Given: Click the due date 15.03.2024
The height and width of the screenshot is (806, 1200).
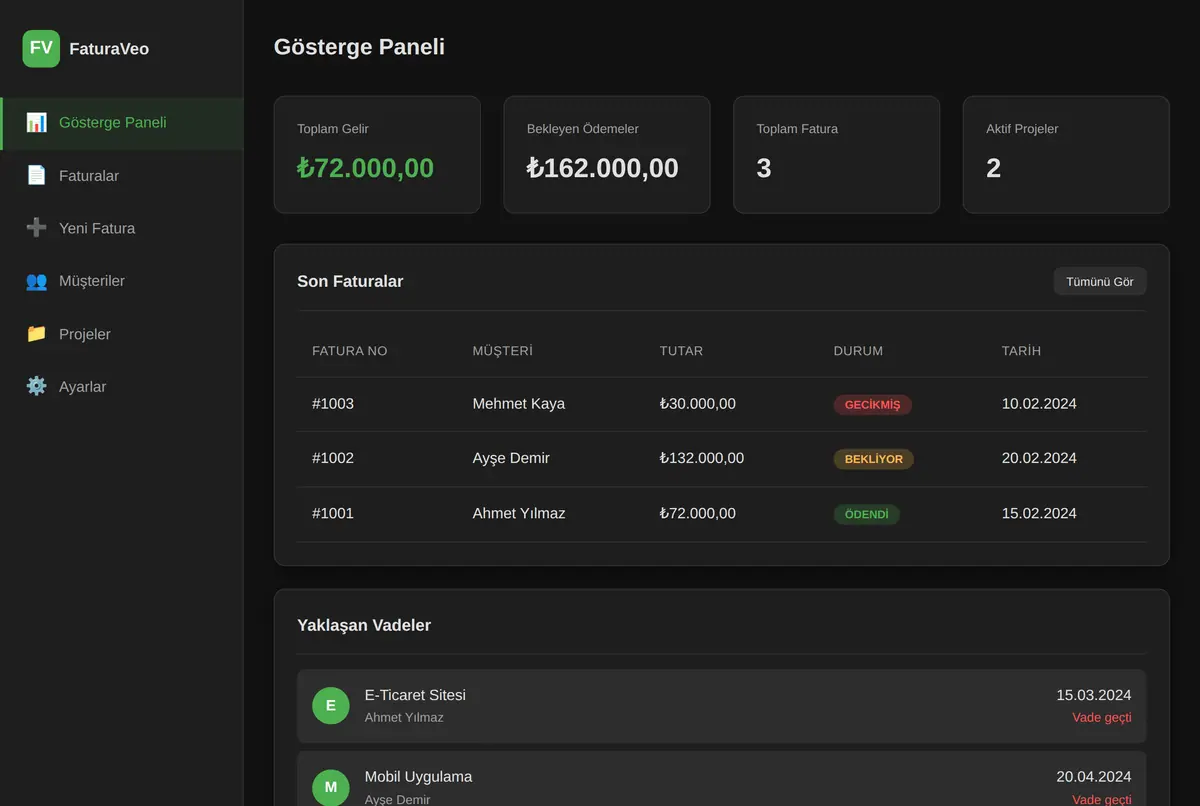Looking at the screenshot, I should [x=1094, y=696].
